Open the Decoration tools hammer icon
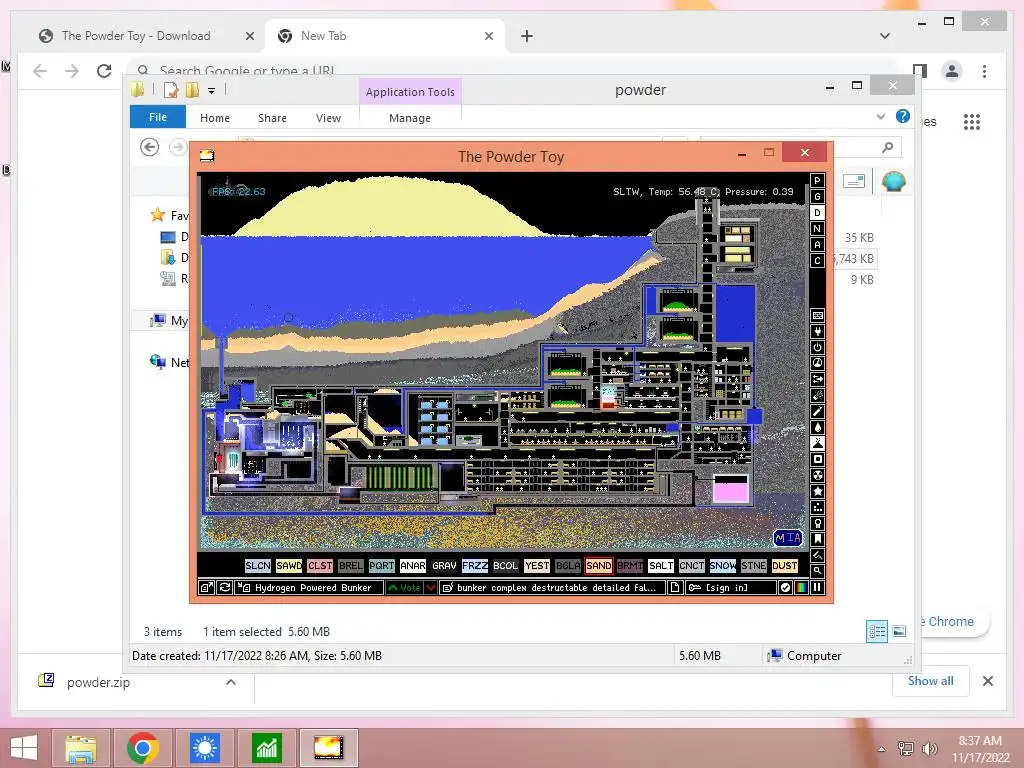 tap(817, 555)
